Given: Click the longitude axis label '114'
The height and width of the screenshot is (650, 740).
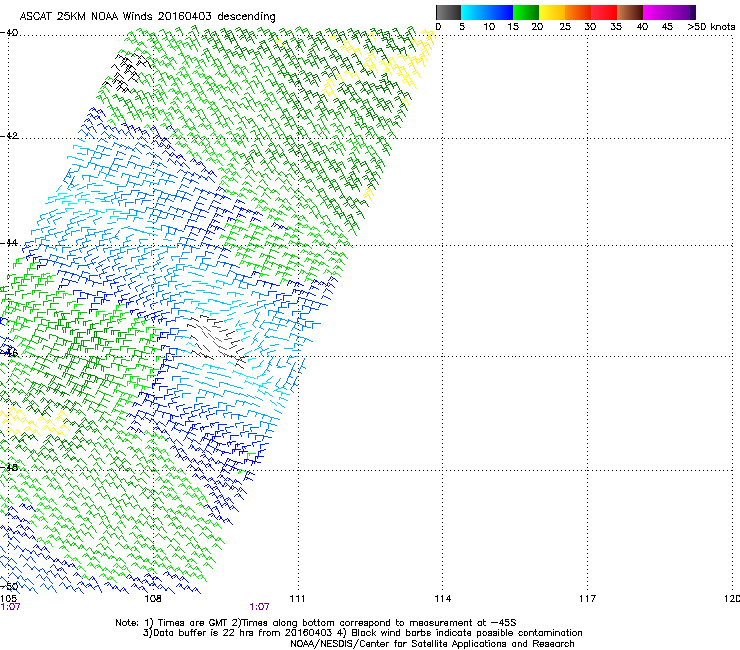Looking at the screenshot, I should 442,599.
